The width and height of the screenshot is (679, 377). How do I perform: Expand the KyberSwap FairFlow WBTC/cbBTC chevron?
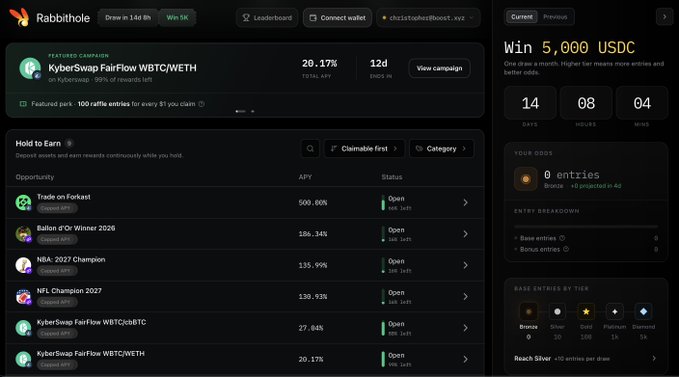point(466,328)
